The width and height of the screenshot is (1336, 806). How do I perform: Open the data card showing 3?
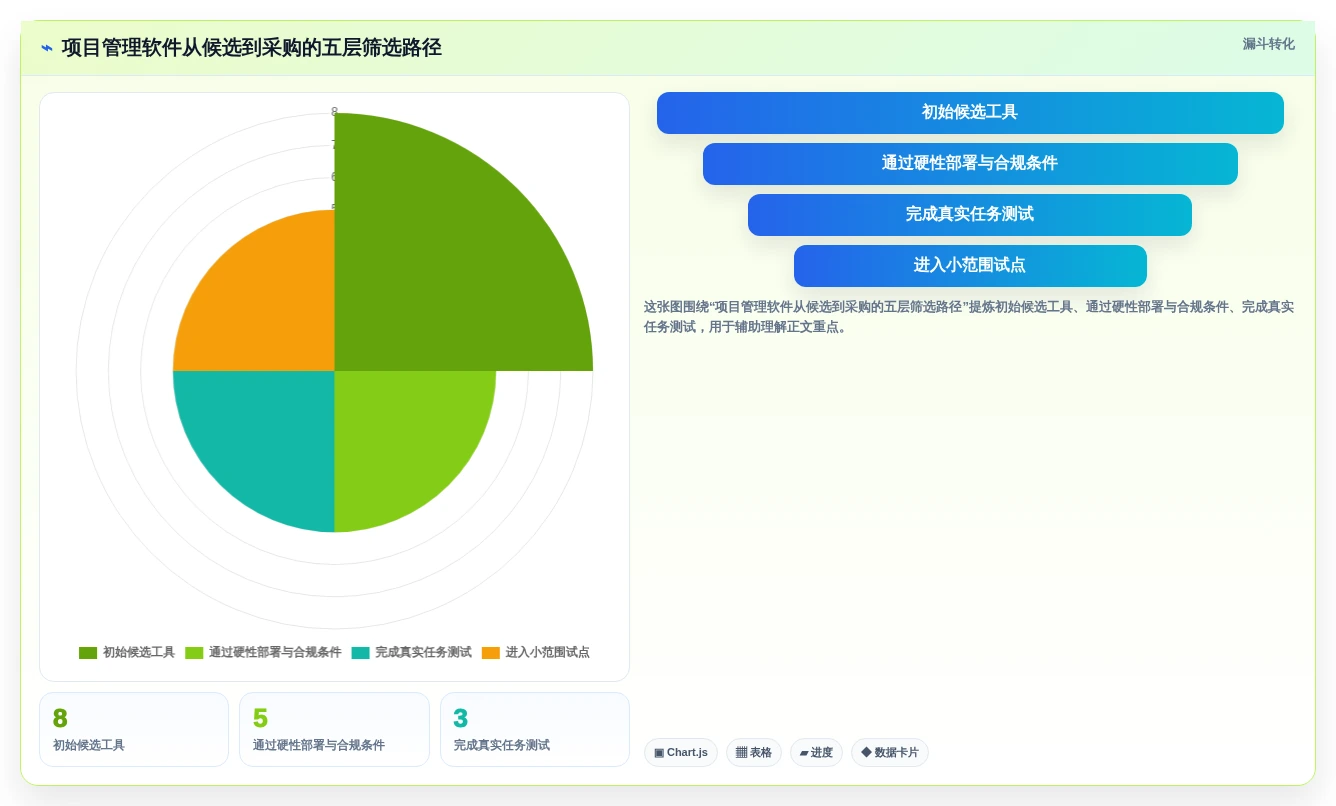point(535,730)
